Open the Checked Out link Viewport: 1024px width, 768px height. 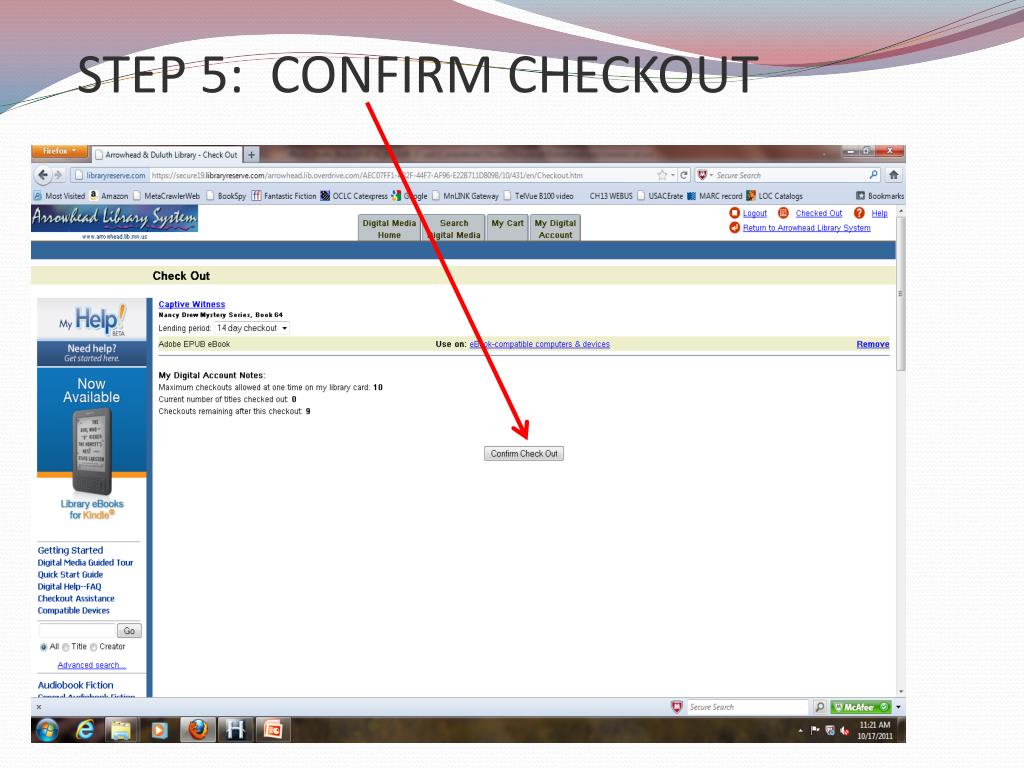[818, 213]
